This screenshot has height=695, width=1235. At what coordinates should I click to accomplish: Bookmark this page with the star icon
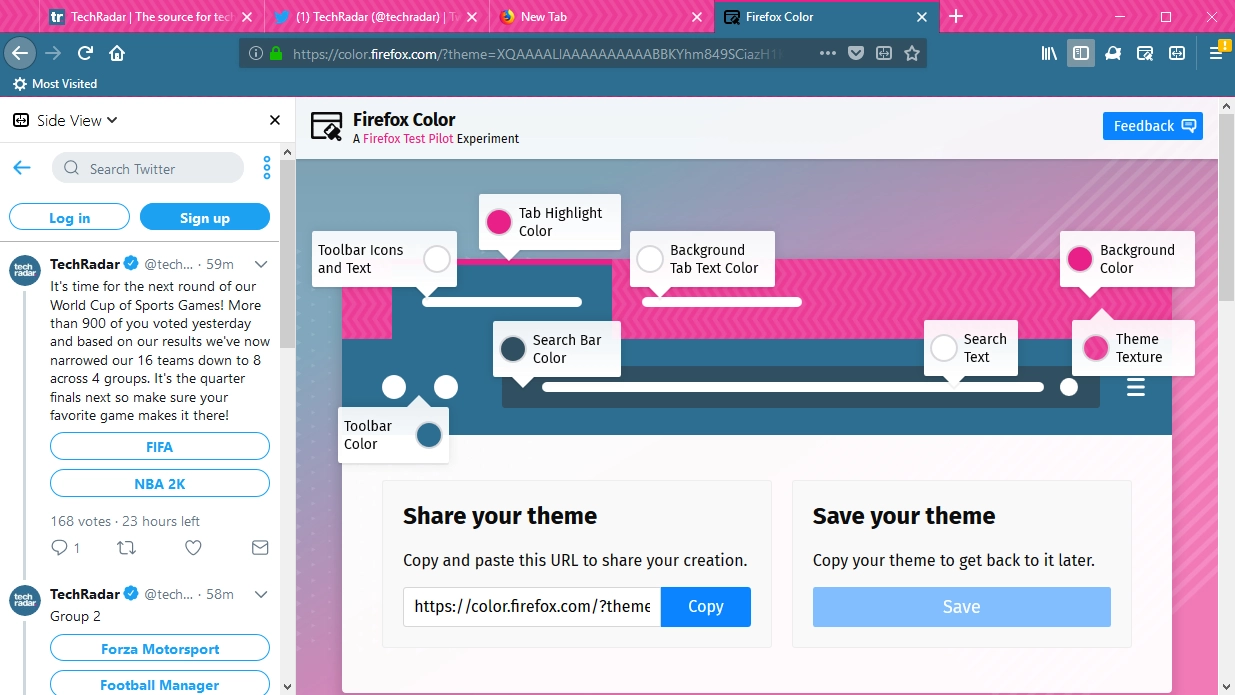point(912,53)
